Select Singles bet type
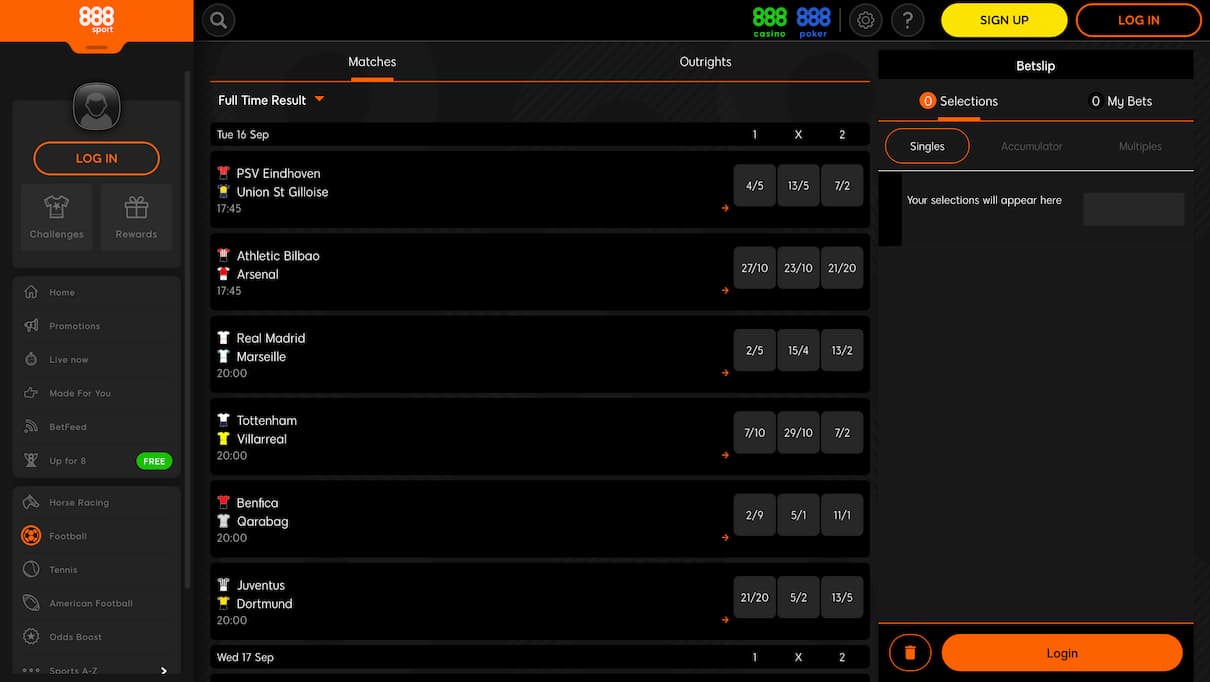1210x682 pixels. pyautogui.click(x=927, y=146)
